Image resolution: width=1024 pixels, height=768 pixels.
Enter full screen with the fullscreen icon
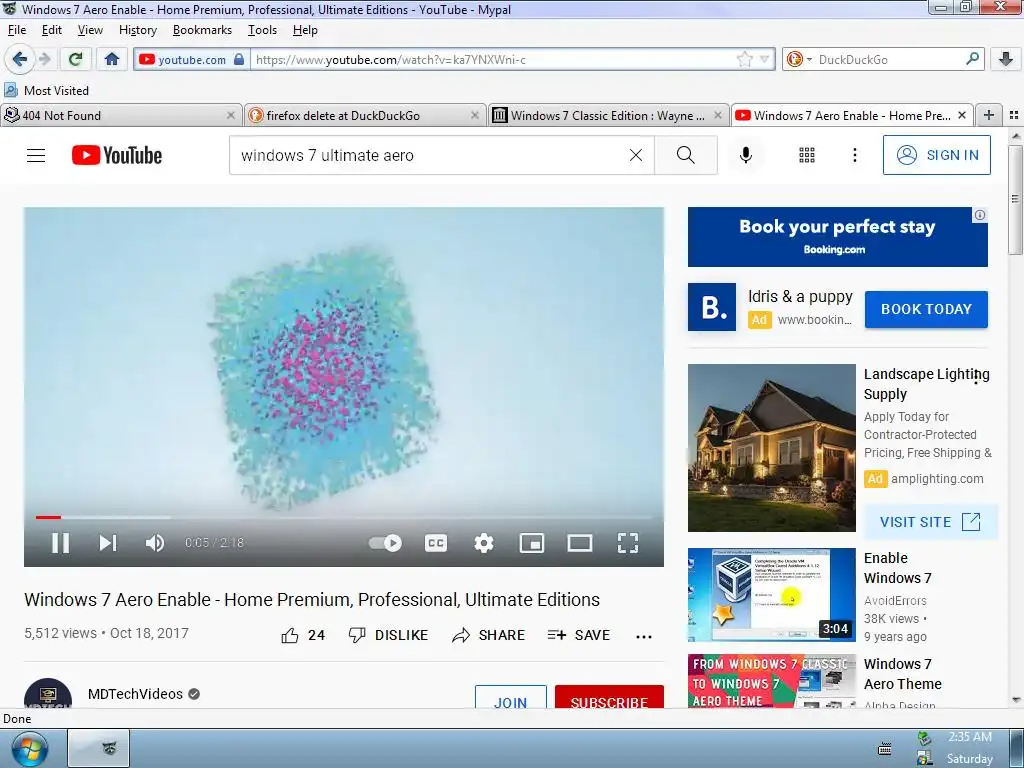(628, 543)
